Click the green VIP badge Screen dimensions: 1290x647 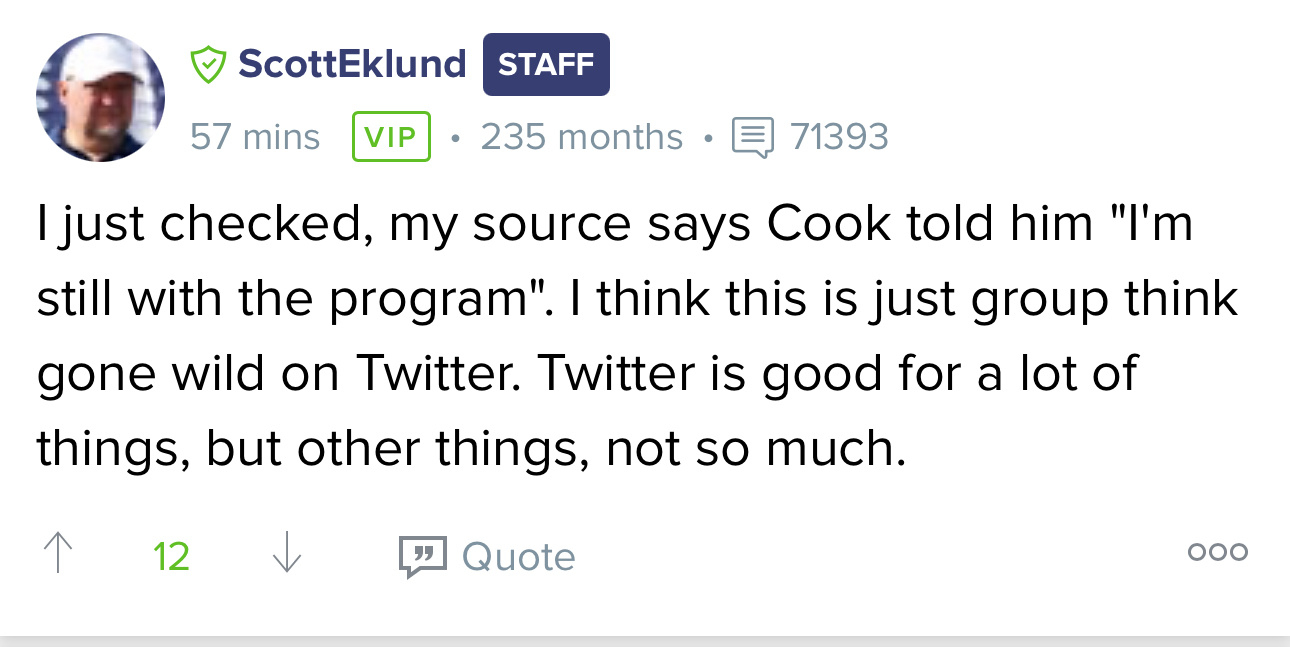pyautogui.click(x=391, y=137)
